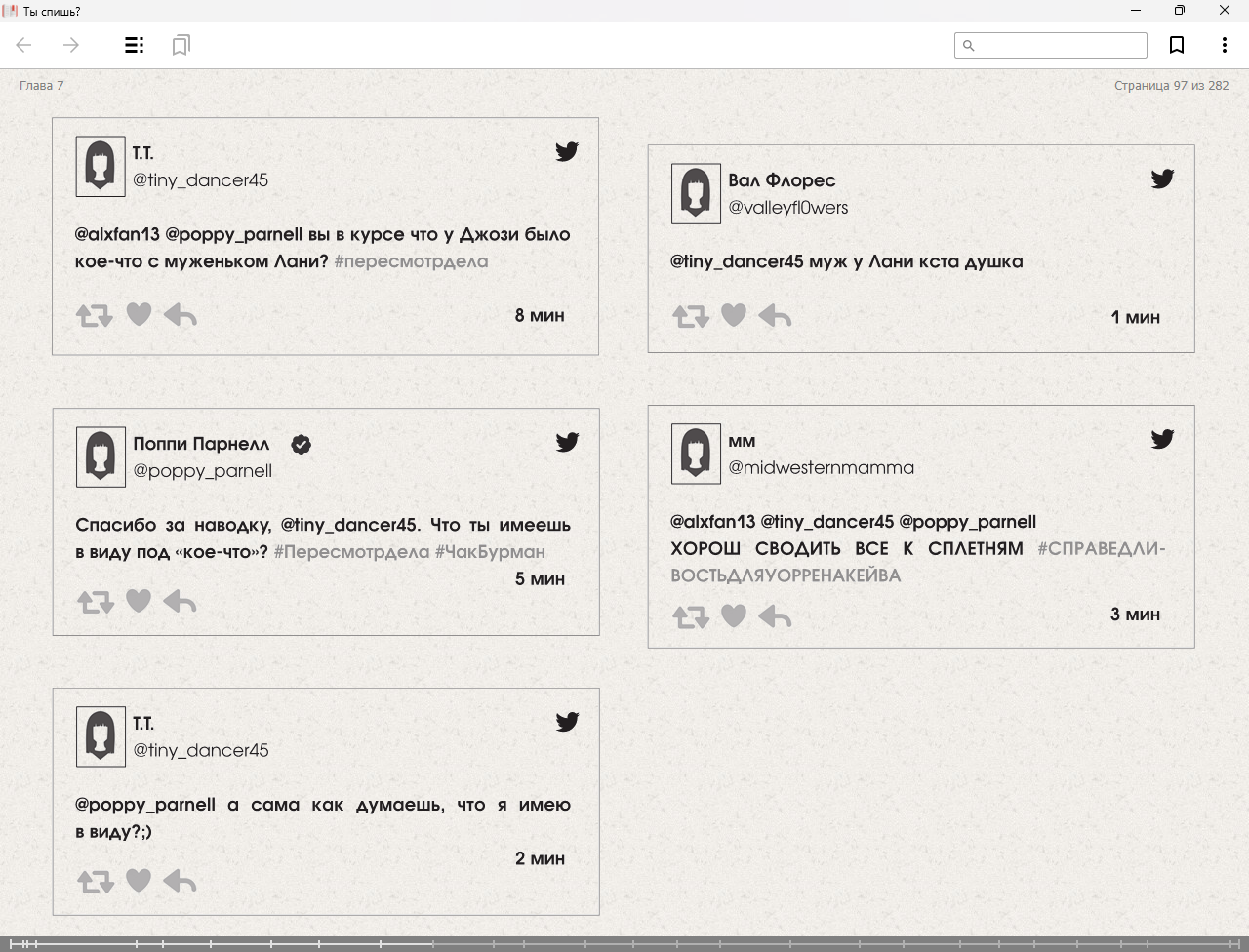The image size is (1249, 952).
Task: Click the #пересмотрдела hashtag in first tweet
Action: pos(411,261)
